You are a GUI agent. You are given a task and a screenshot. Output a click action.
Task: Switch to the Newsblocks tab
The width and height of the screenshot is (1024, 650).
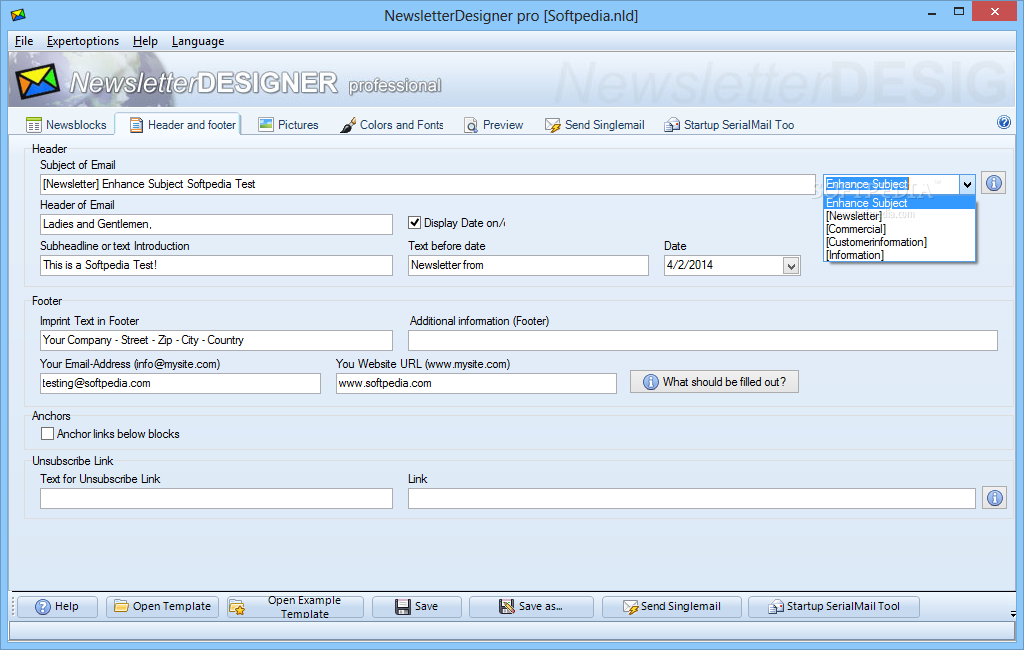coord(66,125)
